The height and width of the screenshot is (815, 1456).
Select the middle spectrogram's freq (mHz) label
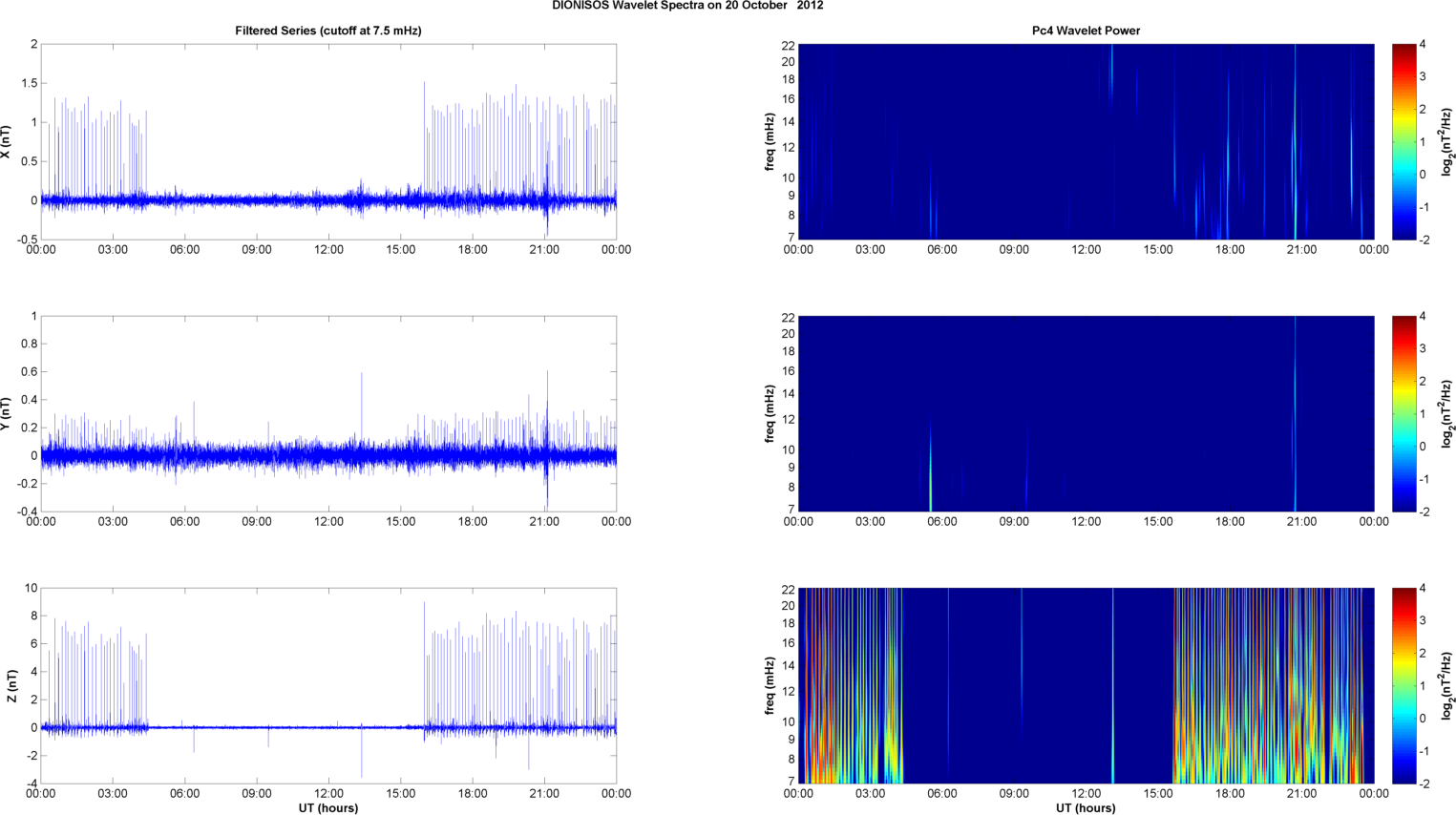click(770, 413)
